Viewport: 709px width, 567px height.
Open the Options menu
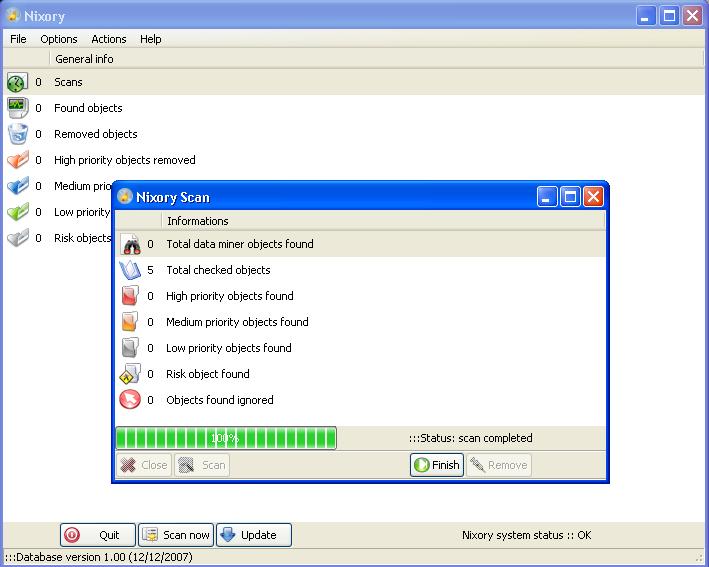(x=59, y=39)
